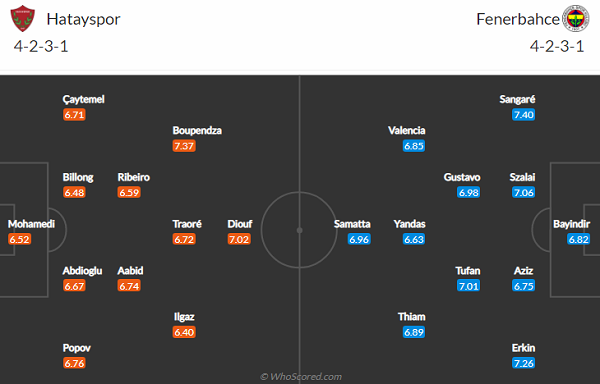Click Thiam's 6.89 rating badge

point(414,332)
